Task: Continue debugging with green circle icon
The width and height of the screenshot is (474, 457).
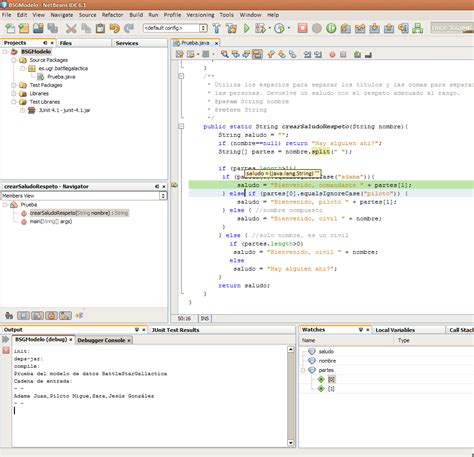Action: [x=331, y=28]
